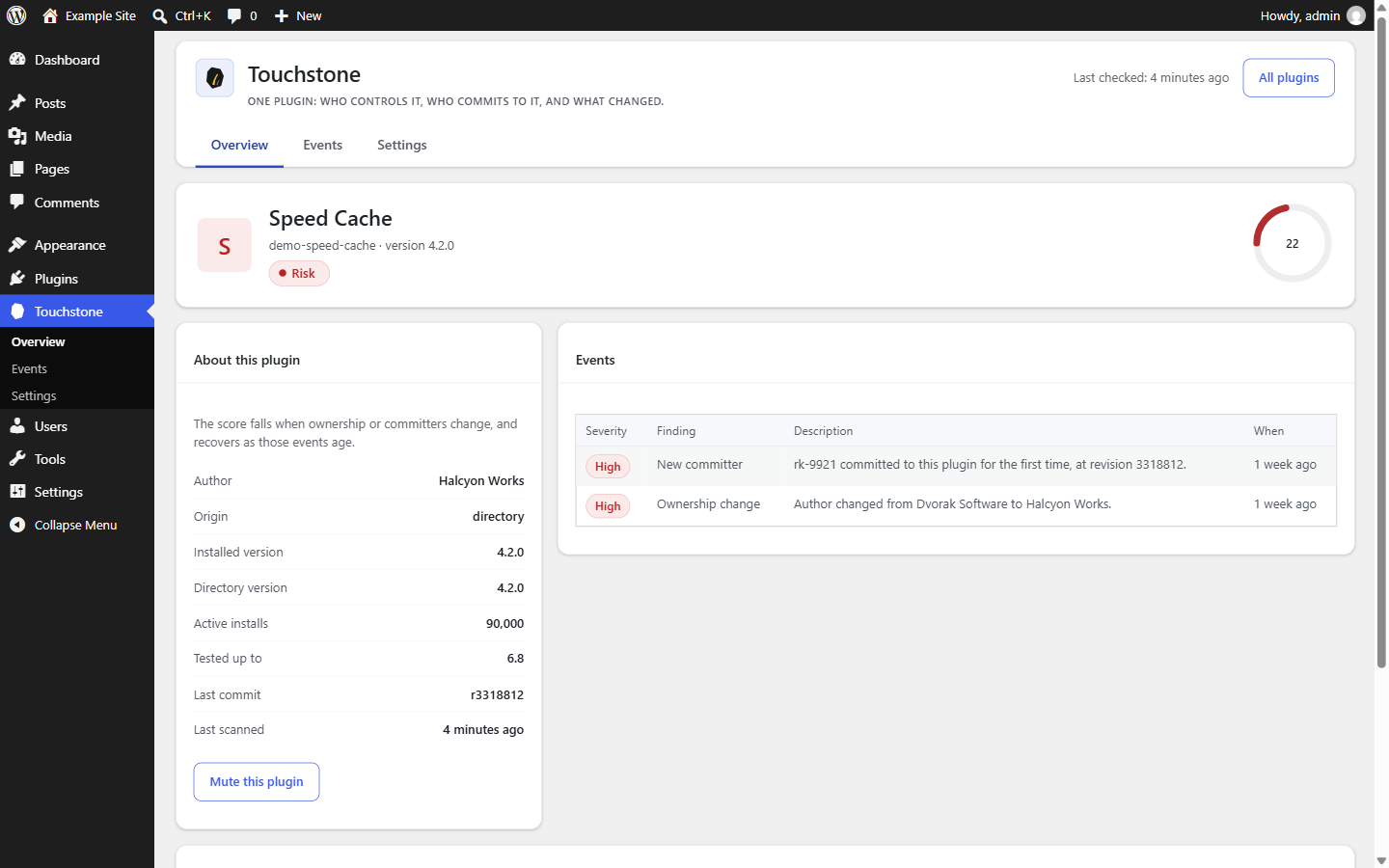Click the Appearance brush icon in sidebar

coord(17,245)
